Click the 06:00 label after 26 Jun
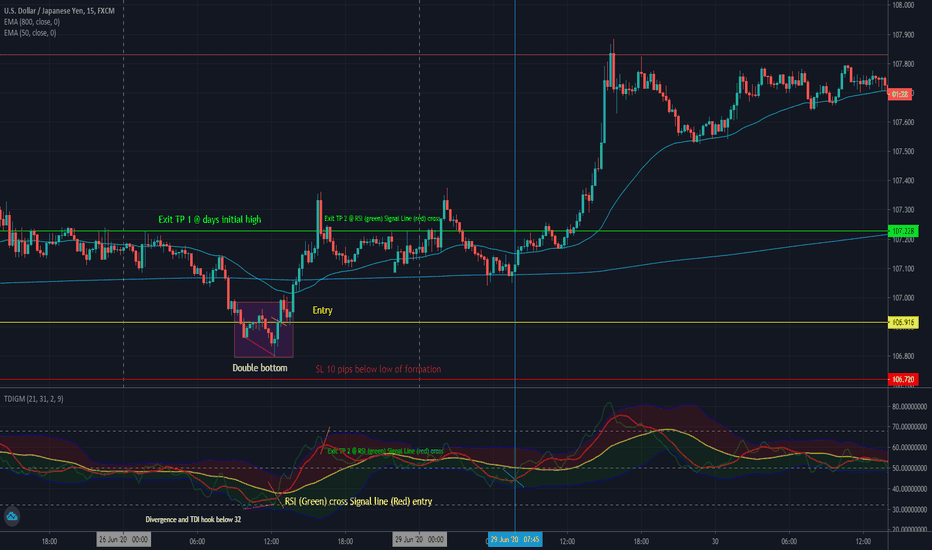This screenshot has width=932, height=550. [197, 541]
